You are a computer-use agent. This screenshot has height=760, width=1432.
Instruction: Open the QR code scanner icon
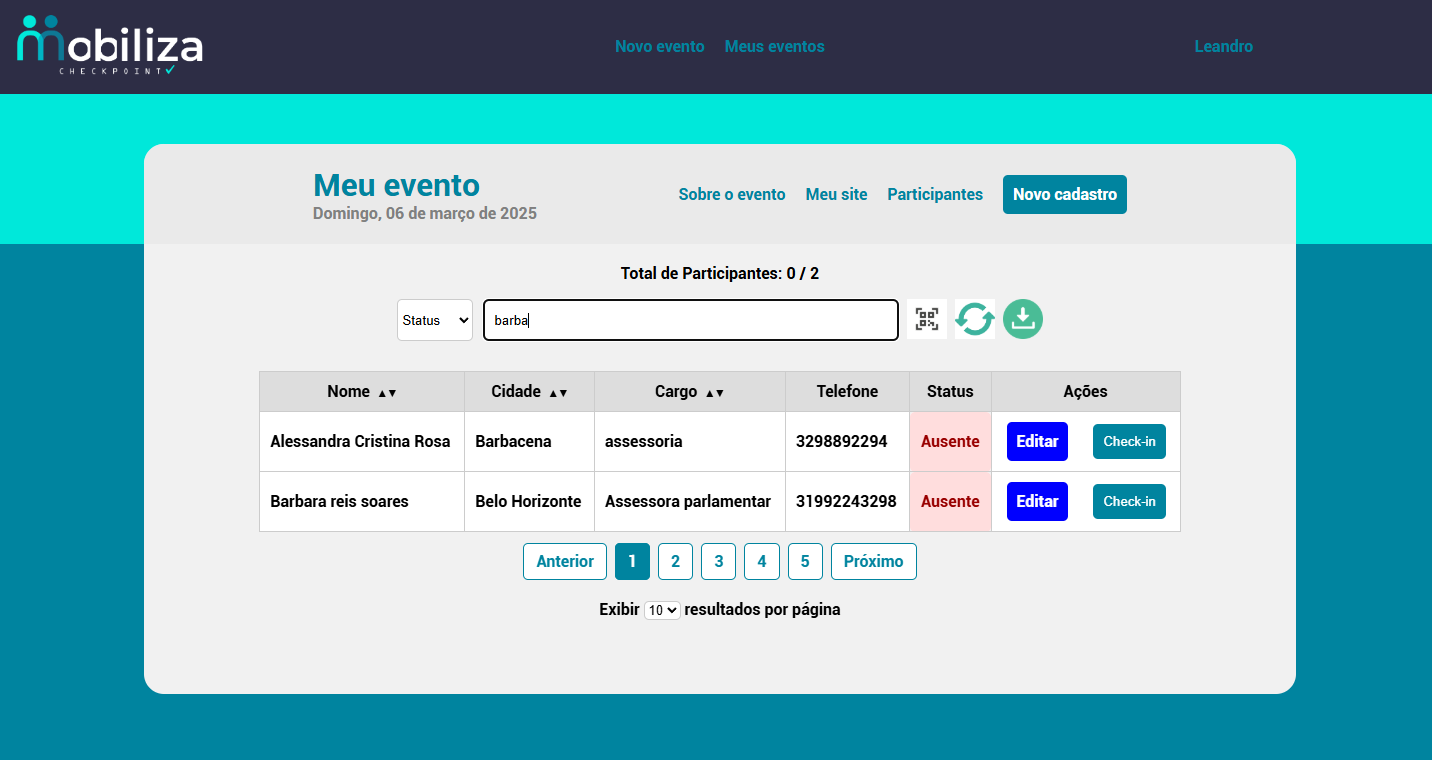(x=927, y=319)
